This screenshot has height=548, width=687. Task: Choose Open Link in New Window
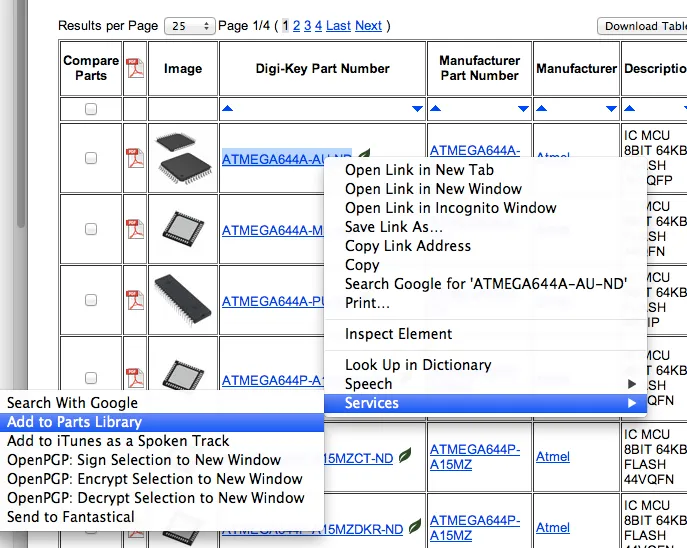click(485, 189)
